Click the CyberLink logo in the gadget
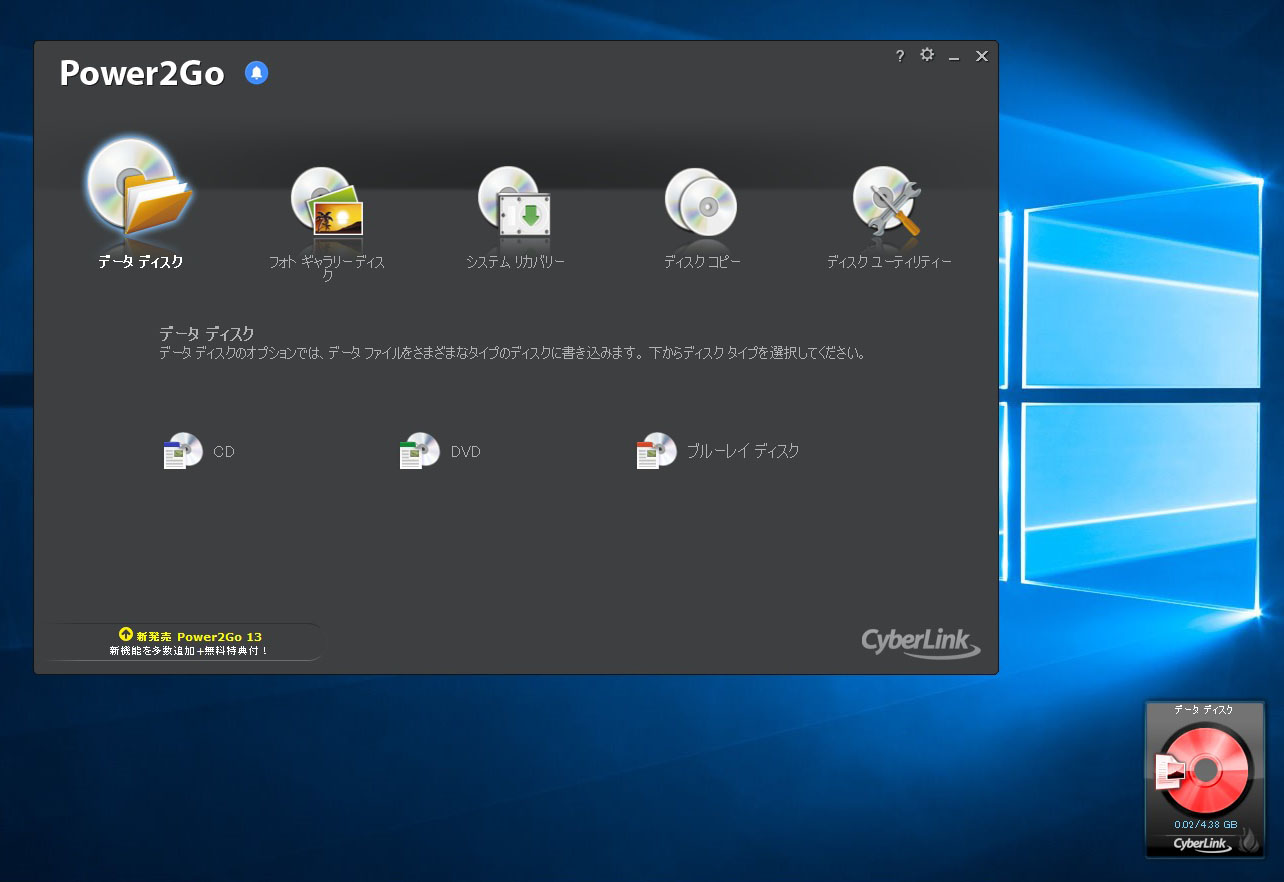 (x=1201, y=844)
